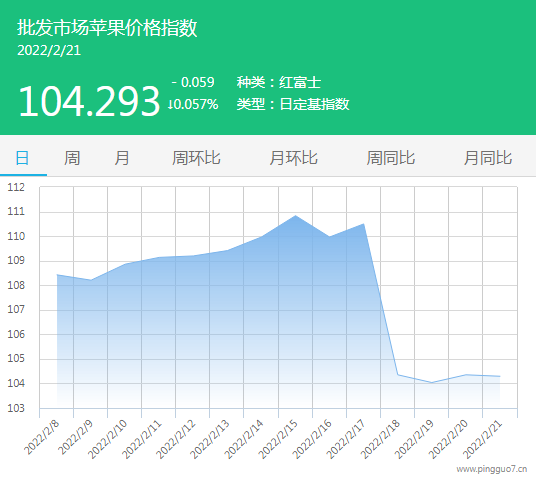This screenshot has width=536, height=479.
Task: Click the 2022/2/8 first data point
Action: [57, 275]
